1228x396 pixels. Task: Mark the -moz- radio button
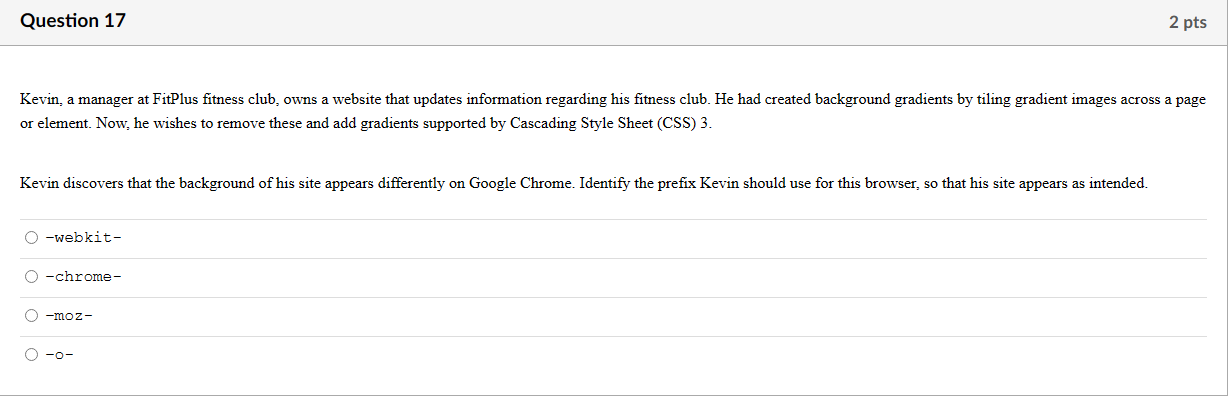[x=32, y=316]
